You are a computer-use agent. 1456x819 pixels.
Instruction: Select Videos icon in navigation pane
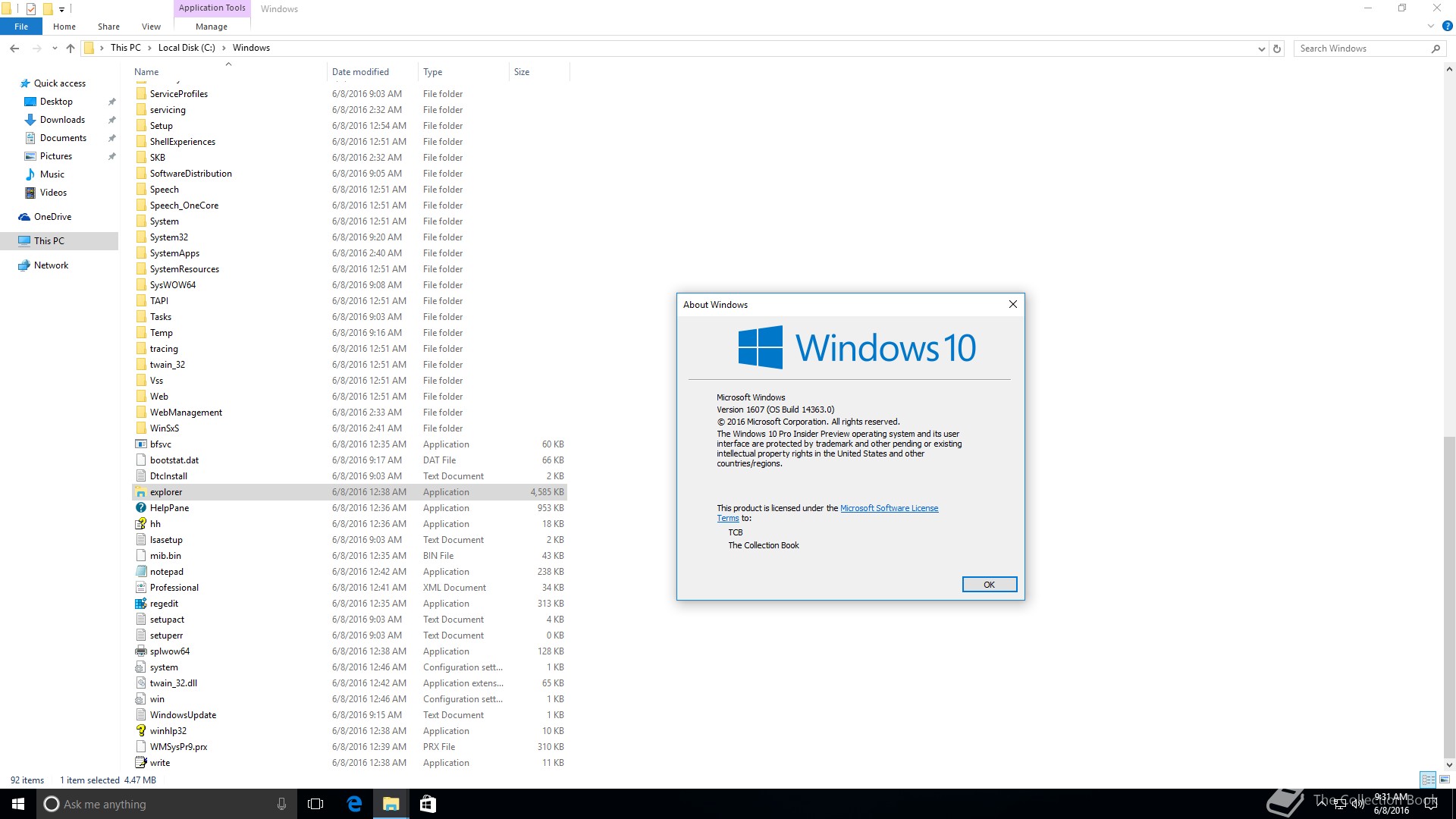(30, 193)
